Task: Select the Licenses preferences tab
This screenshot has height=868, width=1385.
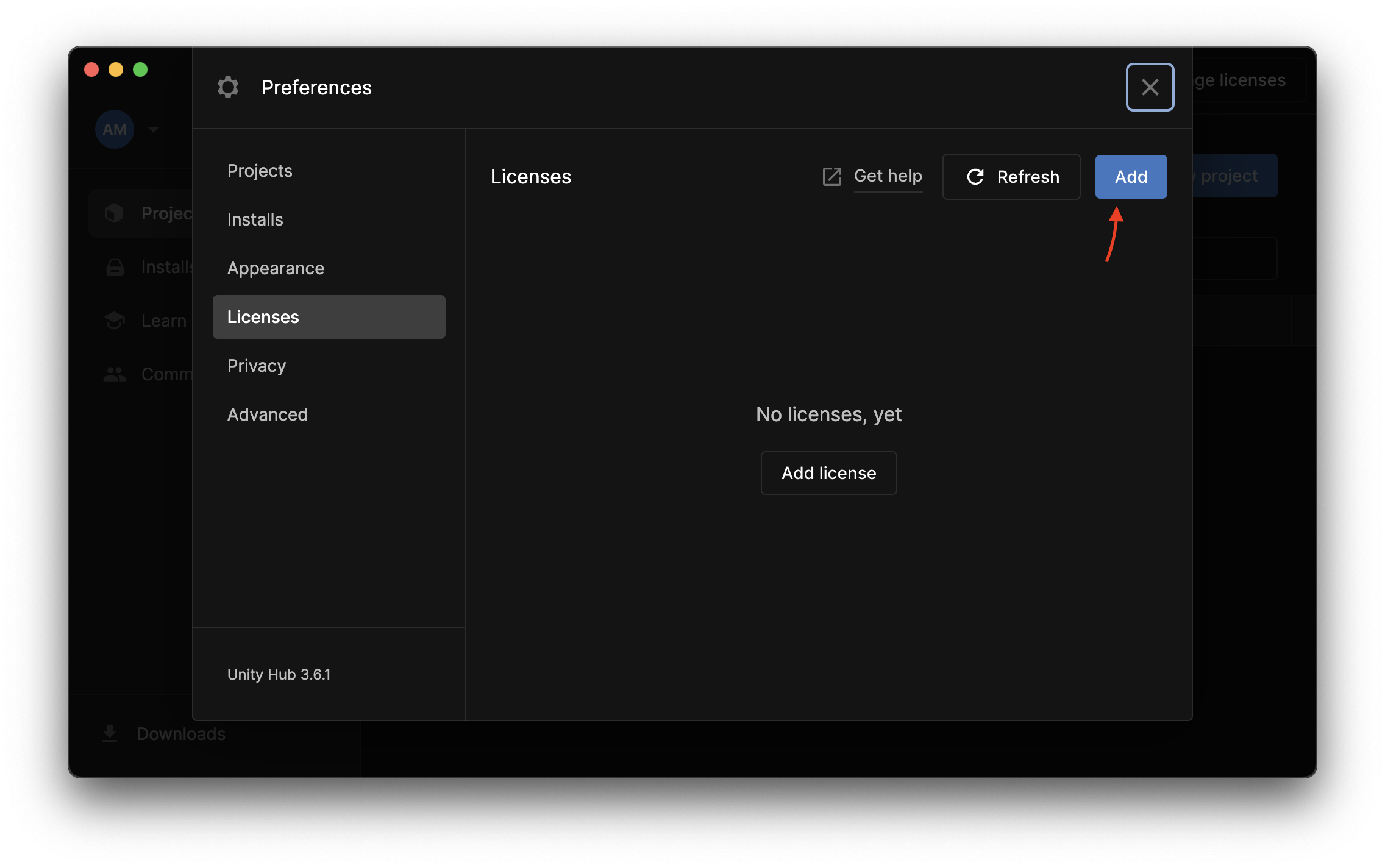Action: click(x=329, y=317)
